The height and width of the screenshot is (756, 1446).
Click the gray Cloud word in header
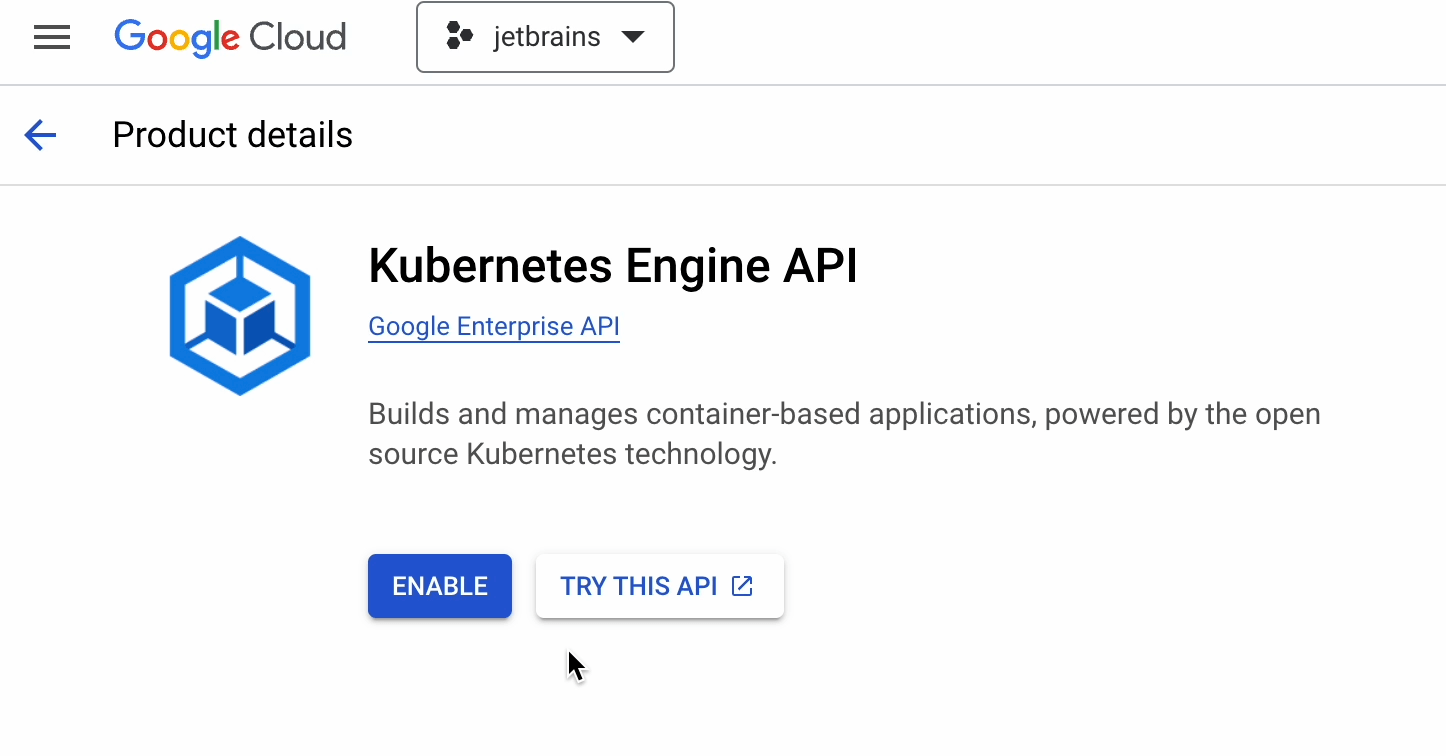pos(297,38)
